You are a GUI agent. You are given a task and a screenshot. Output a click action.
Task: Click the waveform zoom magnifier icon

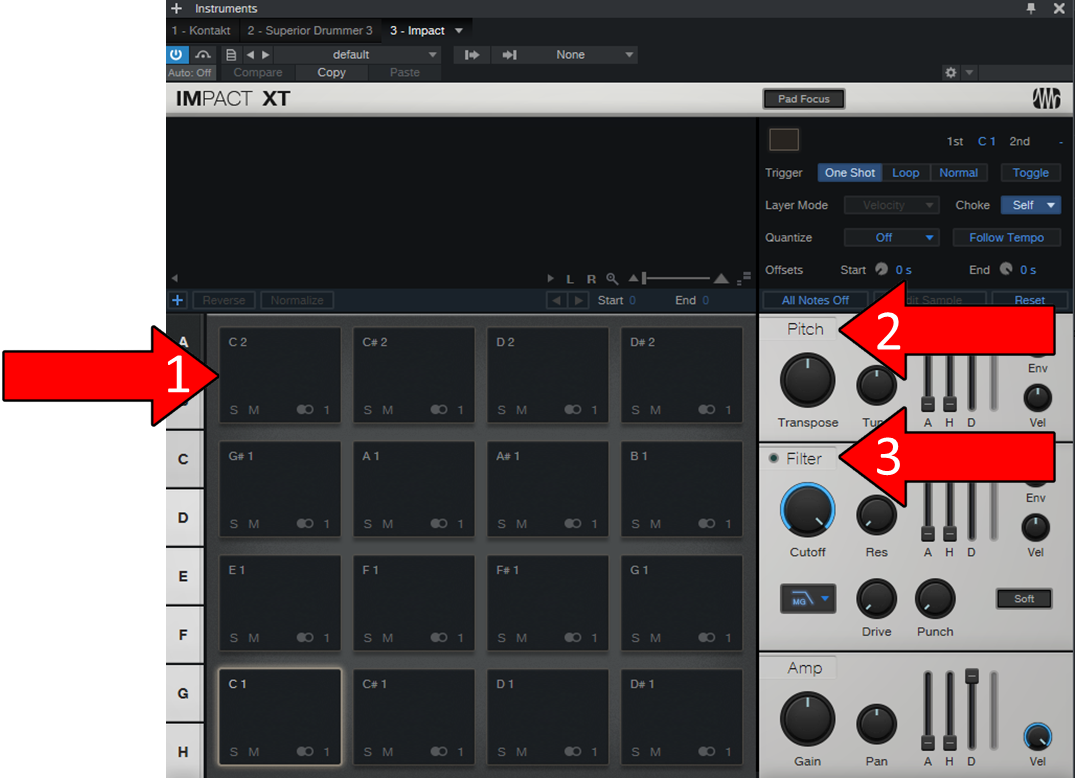pyautogui.click(x=612, y=278)
